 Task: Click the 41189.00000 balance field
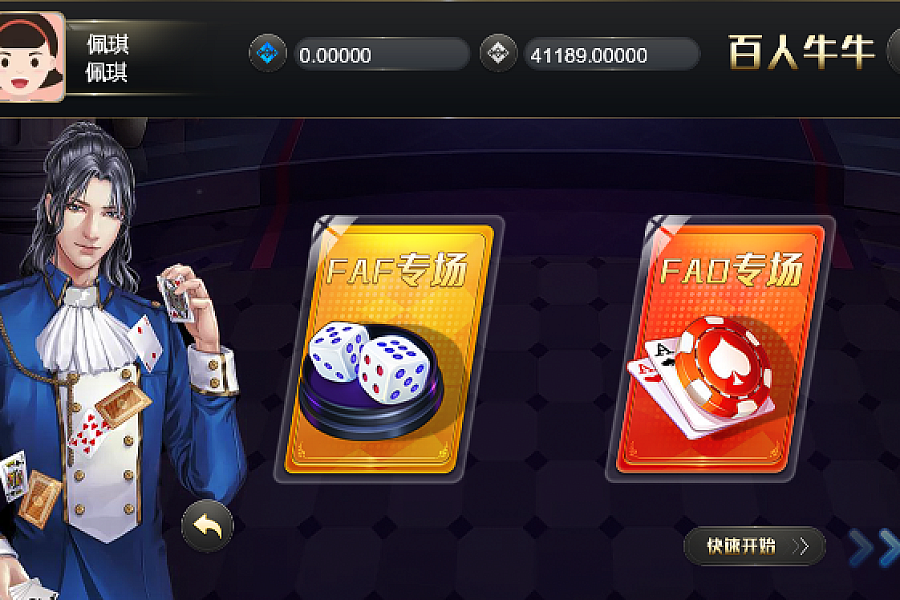[x=612, y=55]
